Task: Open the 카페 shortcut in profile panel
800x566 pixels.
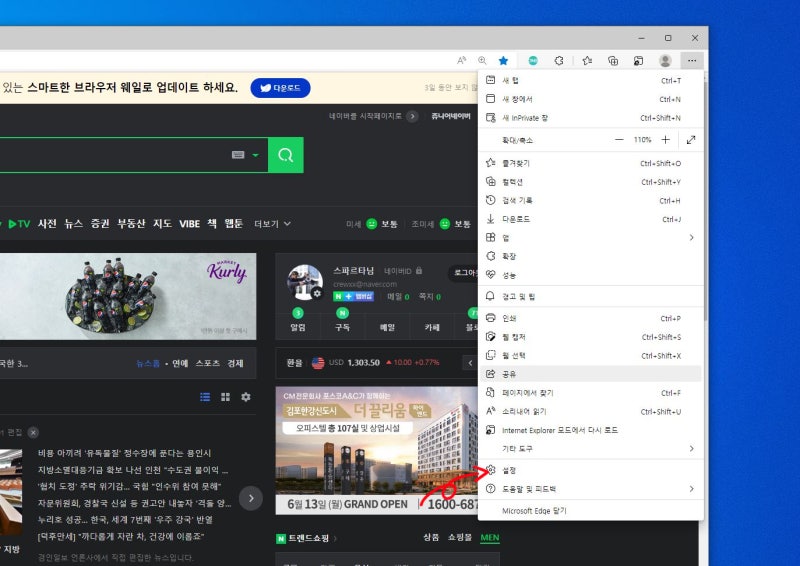Action: pos(432,328)
